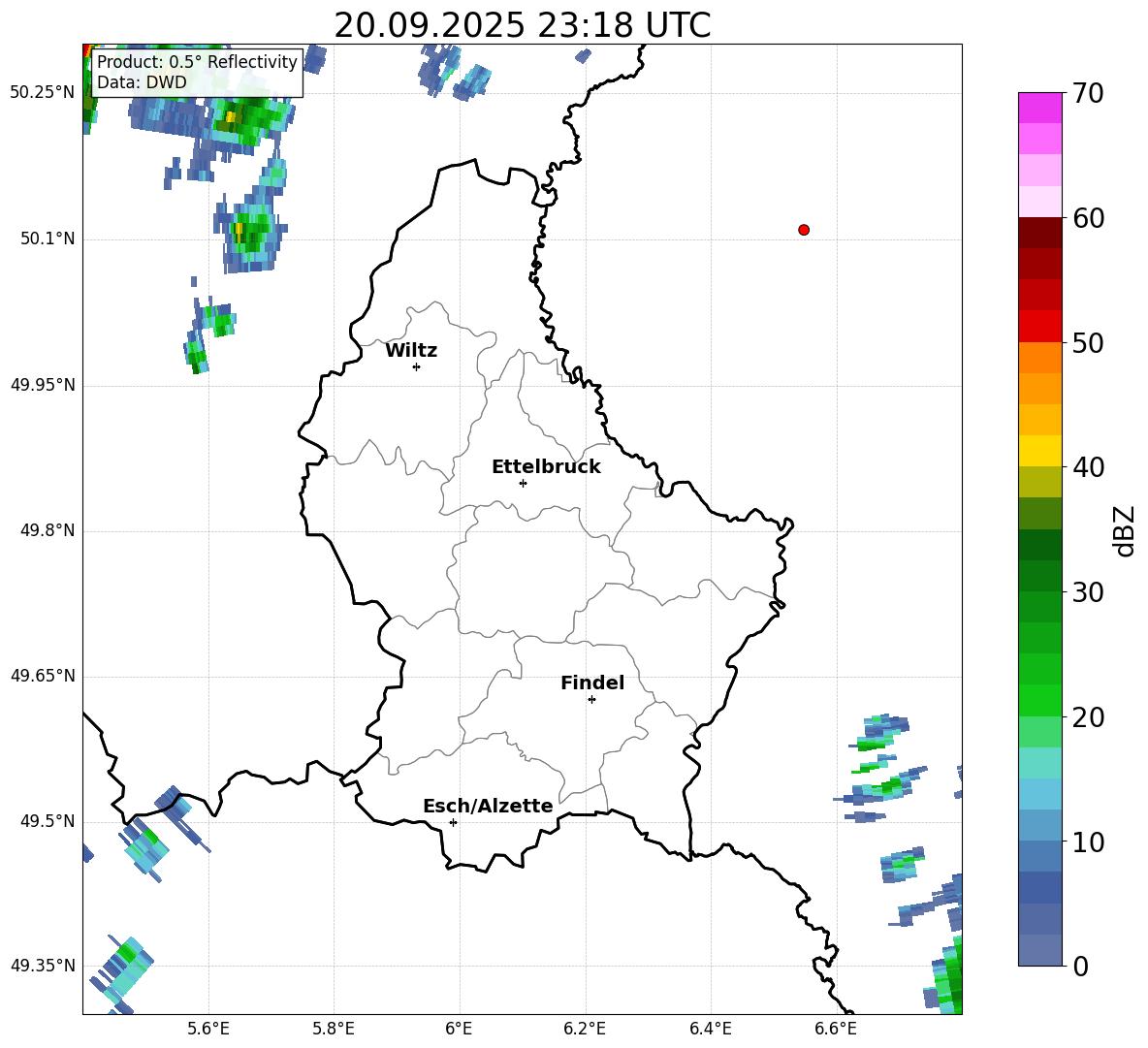
Task: Click the Product: 0.5° Reflectivity text
Action: pos(197,61)
